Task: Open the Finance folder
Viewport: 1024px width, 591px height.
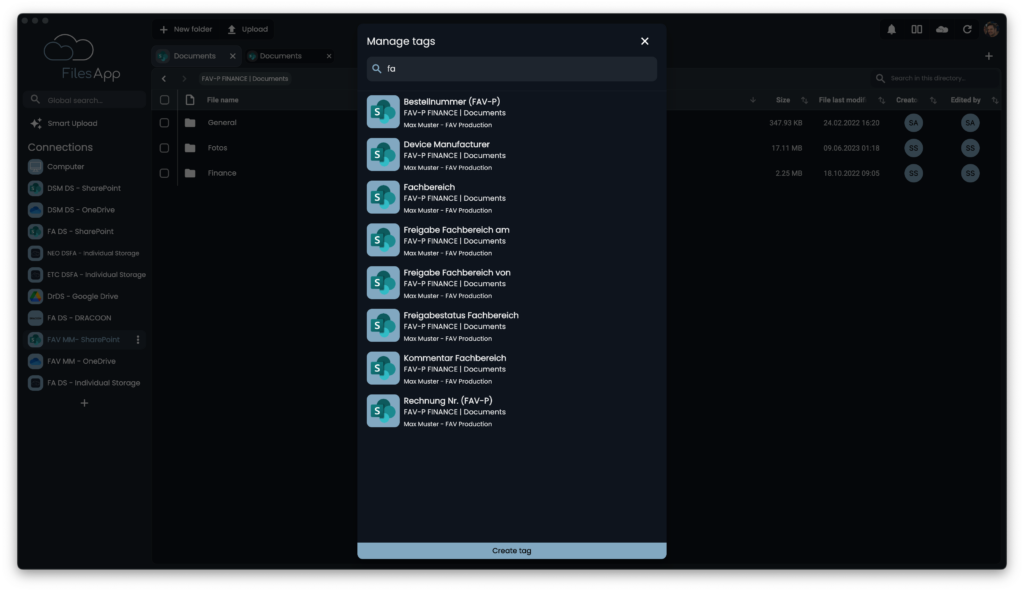Action: 222,173
